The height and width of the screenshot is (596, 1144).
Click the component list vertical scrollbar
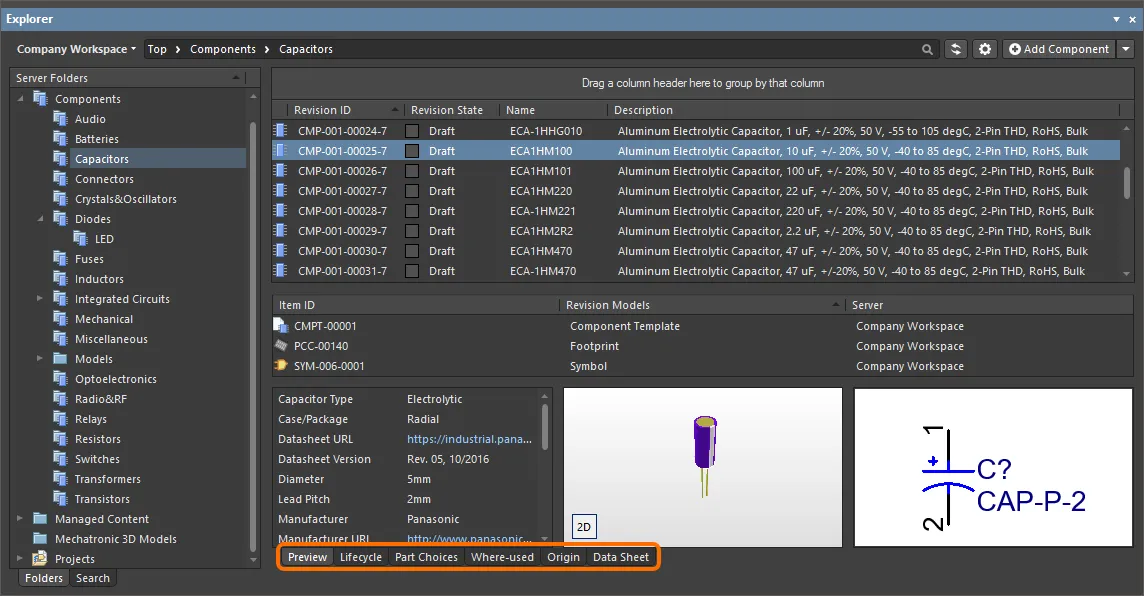1127,183
